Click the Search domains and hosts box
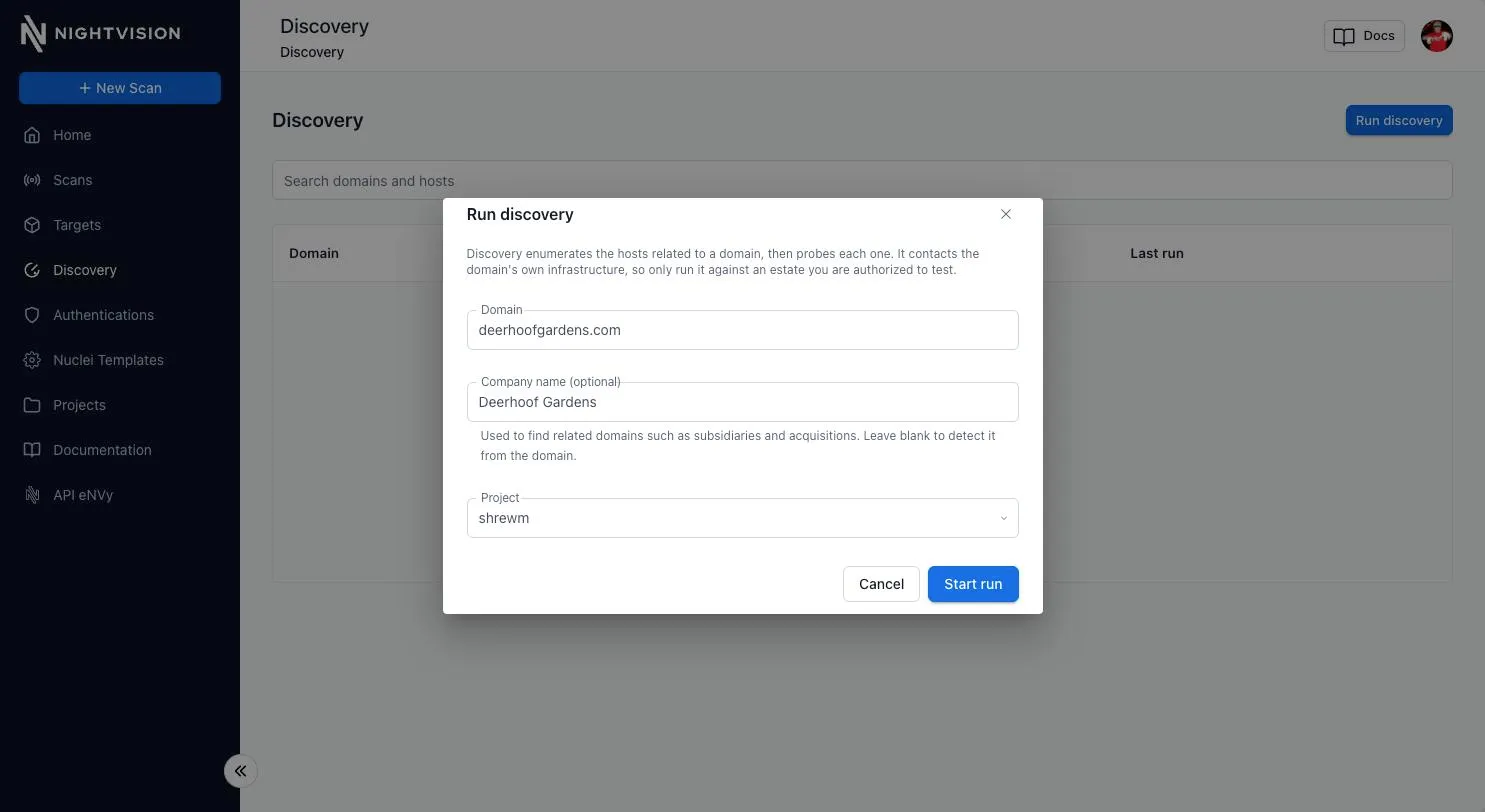The image size is (1485, 812). click(x=862, y=181)
